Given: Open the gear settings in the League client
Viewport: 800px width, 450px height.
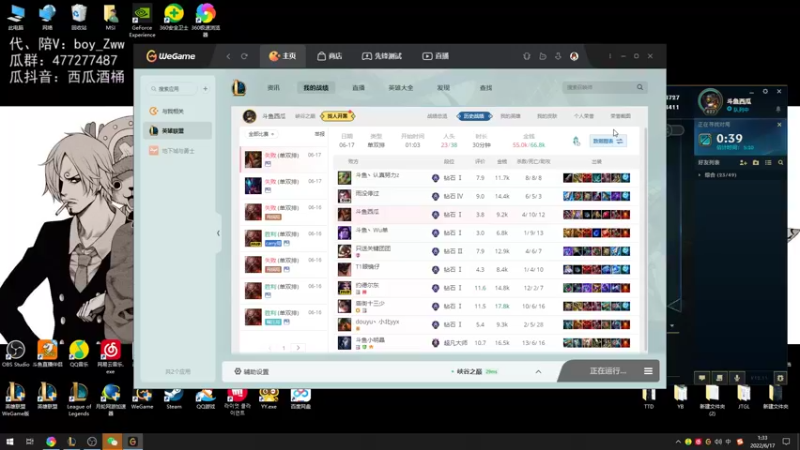Looking at the screenshot, I should [780, 378].
